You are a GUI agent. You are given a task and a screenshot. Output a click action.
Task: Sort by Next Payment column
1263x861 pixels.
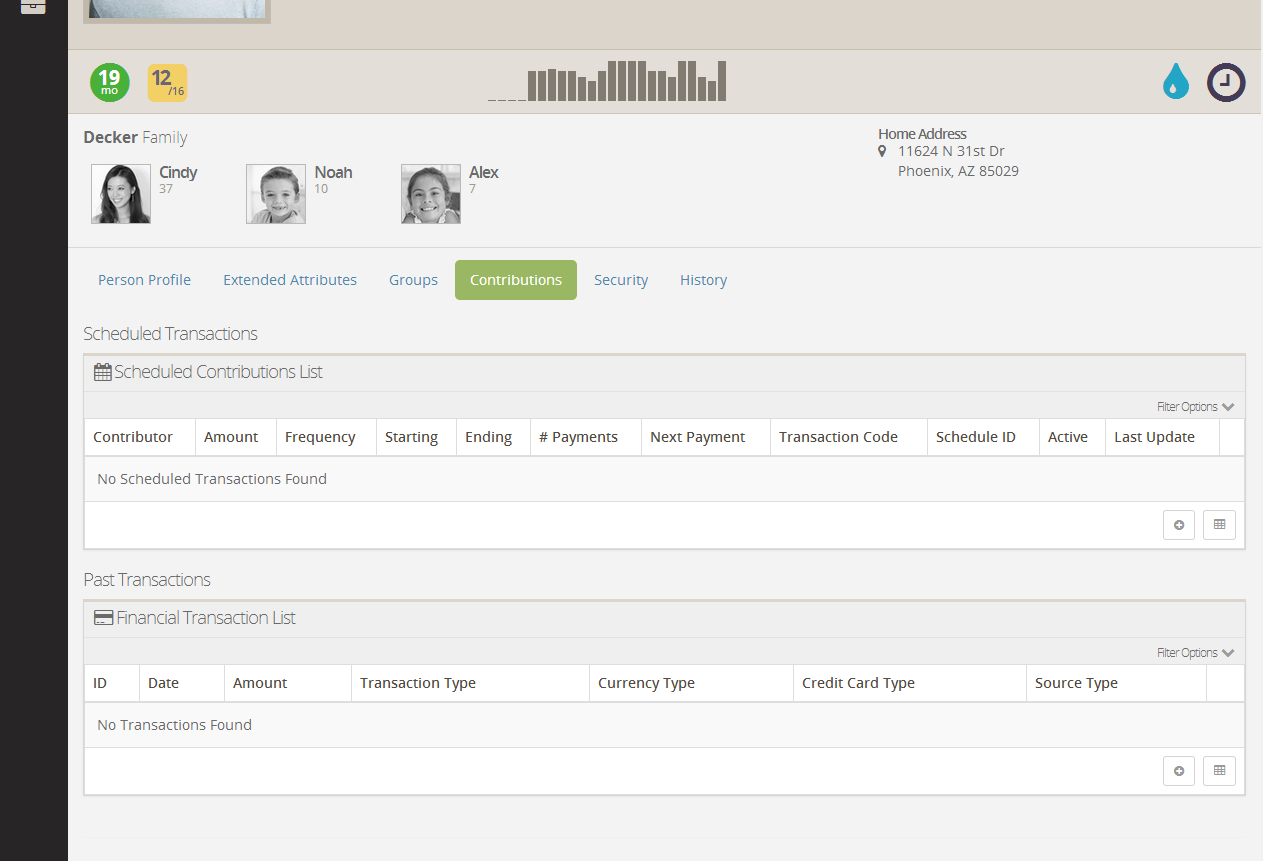(x=697, y=437)
